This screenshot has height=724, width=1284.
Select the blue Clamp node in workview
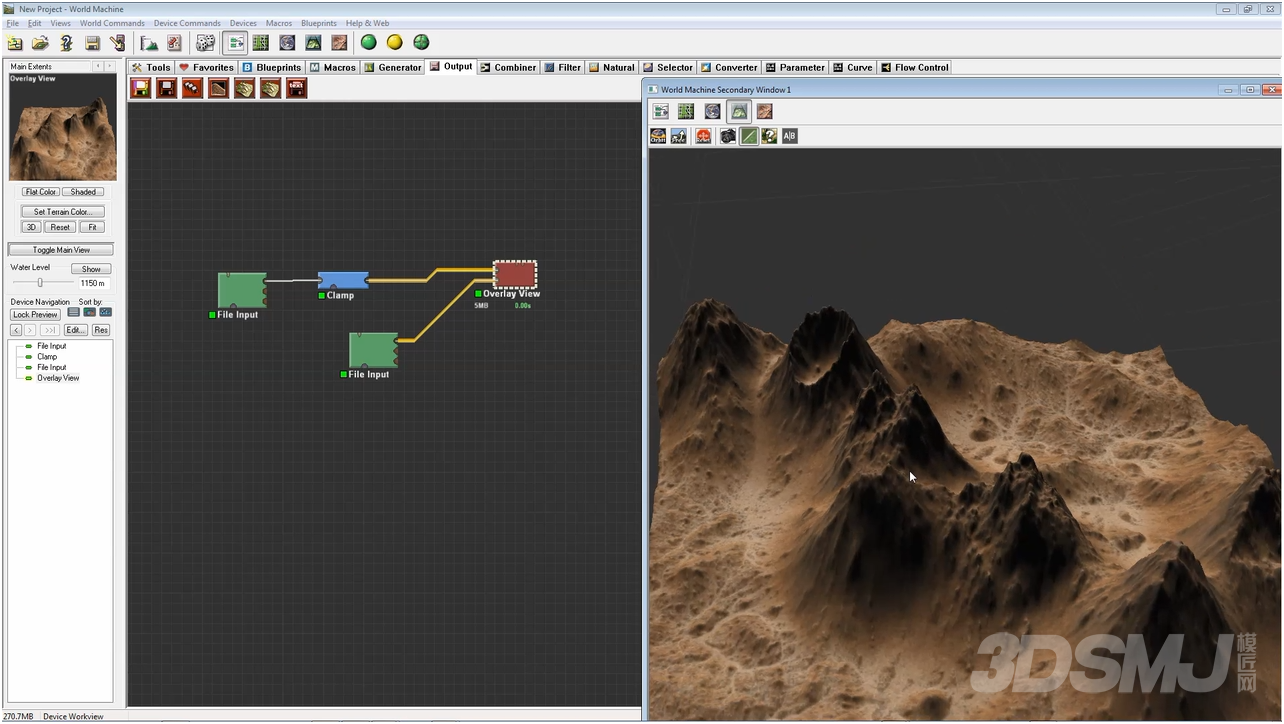point(343,280)
